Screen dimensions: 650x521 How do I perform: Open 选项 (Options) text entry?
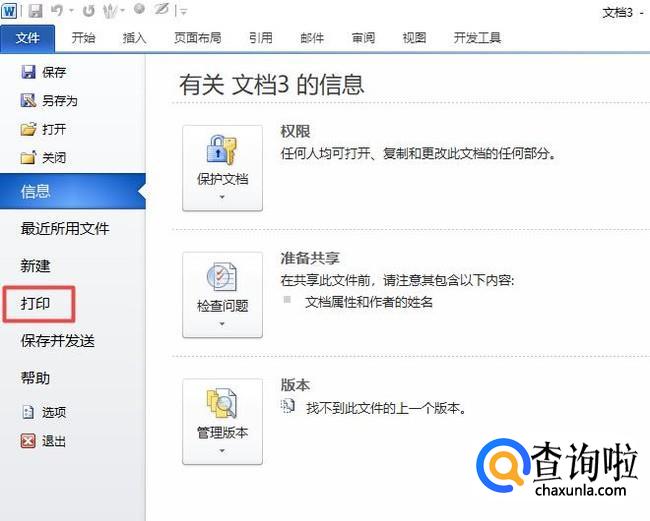click(54, 412)
